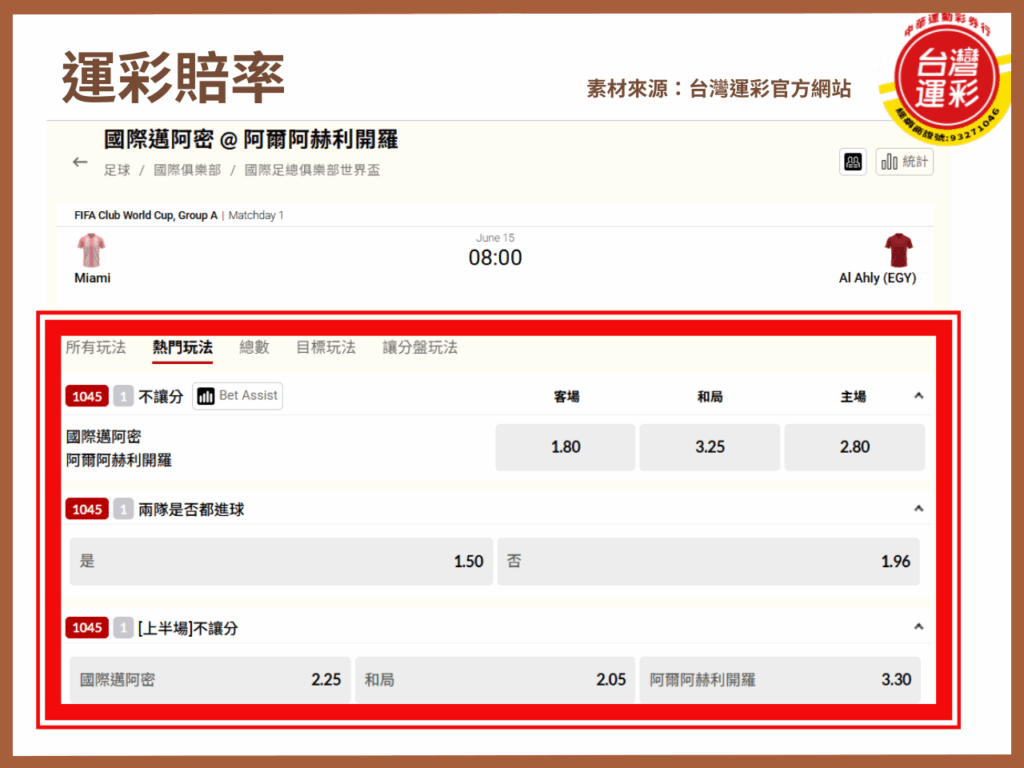This screenshot has width=1024, height=768.
Task: Bet 否 at 1.96 odds
Action: tap(709, 561)
